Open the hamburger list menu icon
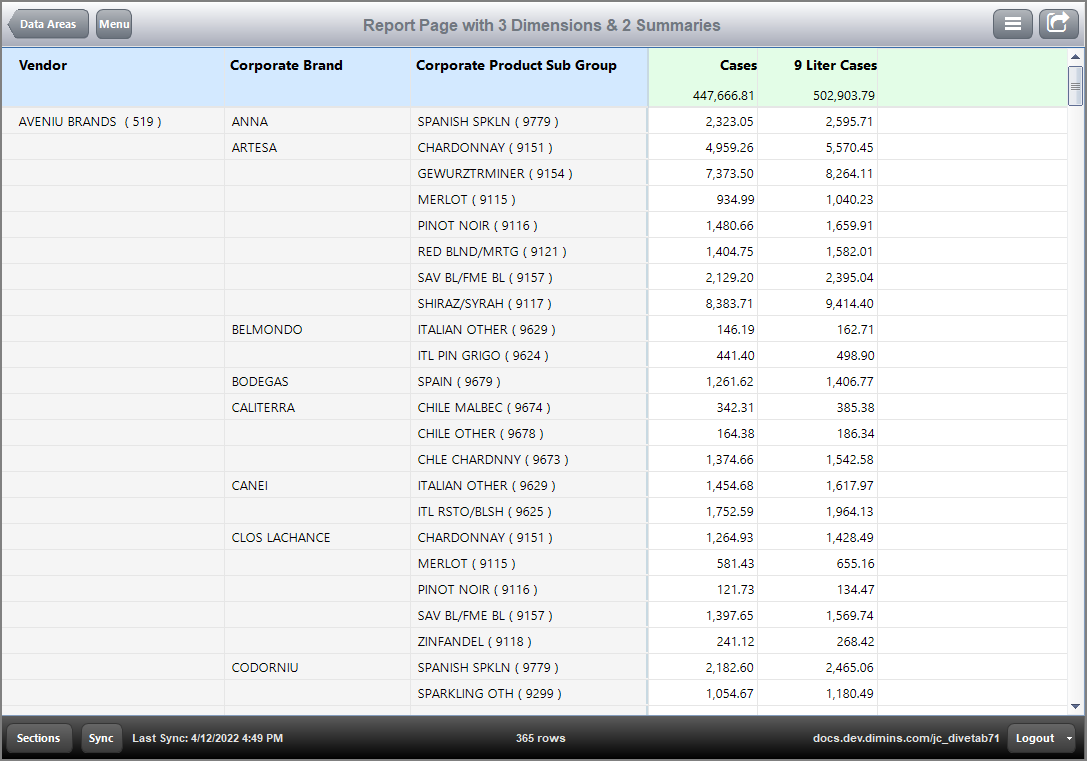Image resolution: width=1087 pixels, height=761 pixels. [1012, 24]
